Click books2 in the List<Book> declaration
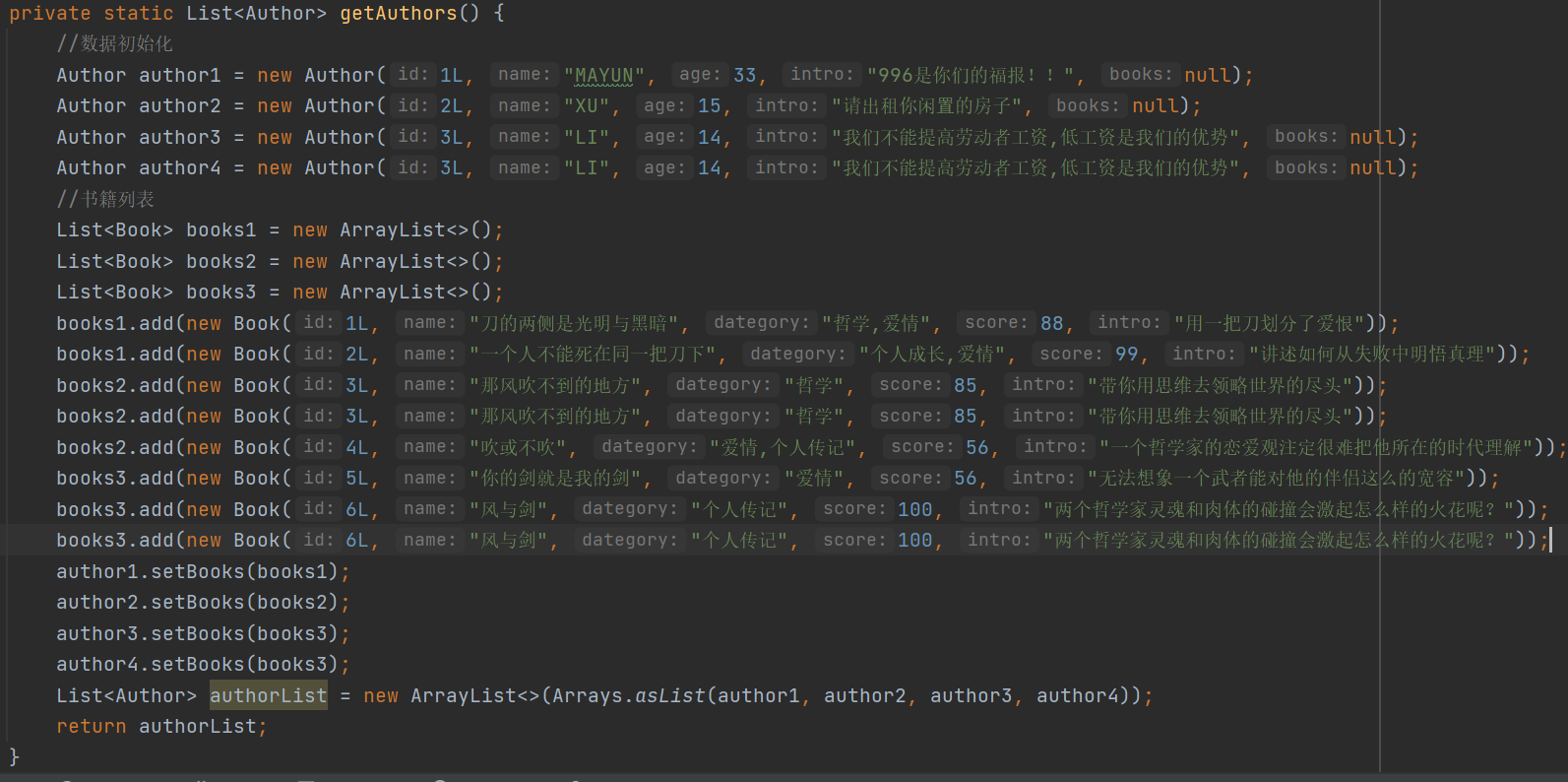The height and width of the screenshot is (782, 1568). pyautogui.click(x=221, y=262)
